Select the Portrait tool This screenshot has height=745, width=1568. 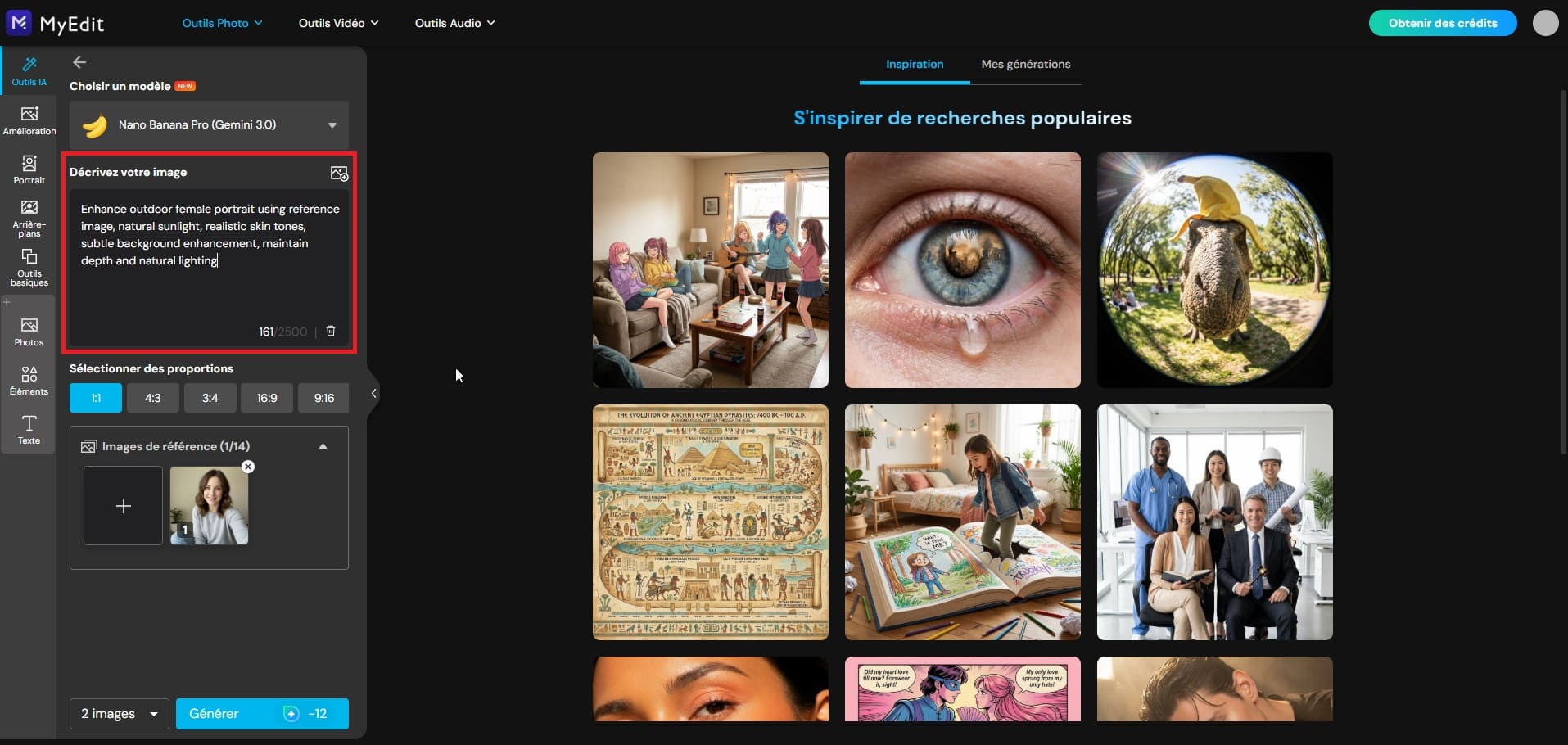click(29, 170)
